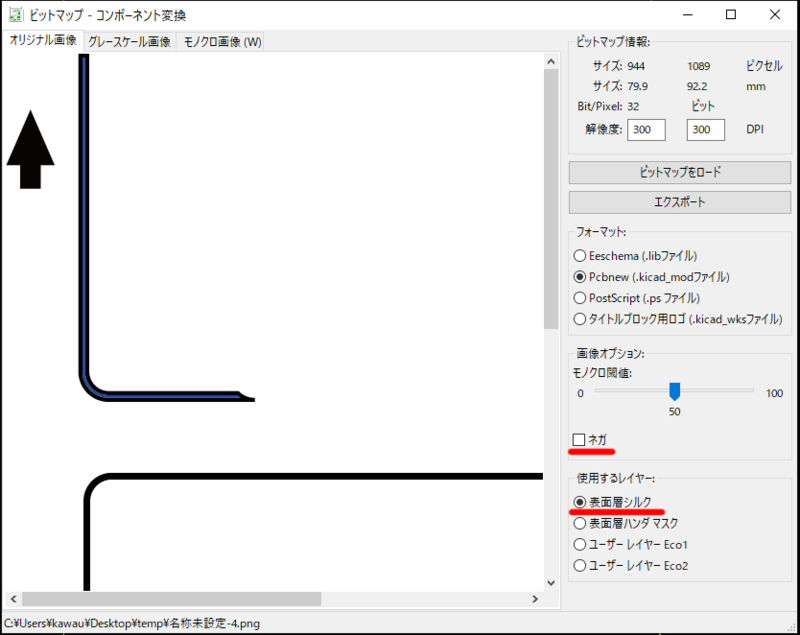Click the KiCad bitmap converter title bar icon
Image resolution: width=800 pixels, height=635 pixels.
tap(14, 14)
